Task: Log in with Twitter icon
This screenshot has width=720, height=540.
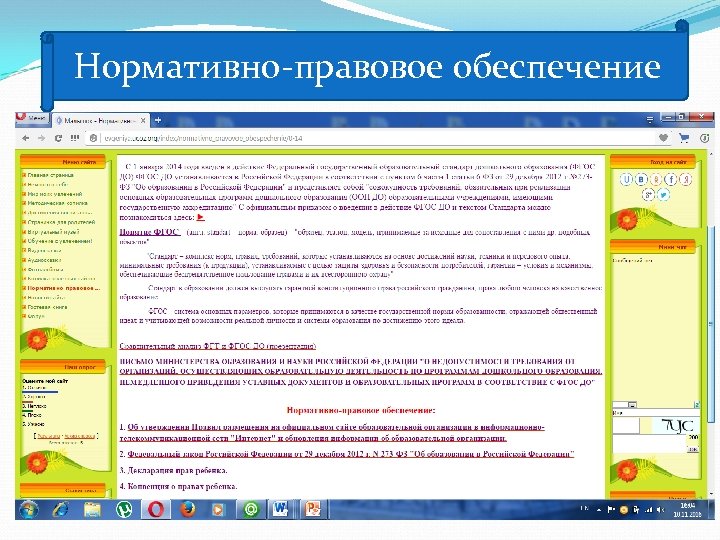Action: pyautogui.click(x=663, y=195)
